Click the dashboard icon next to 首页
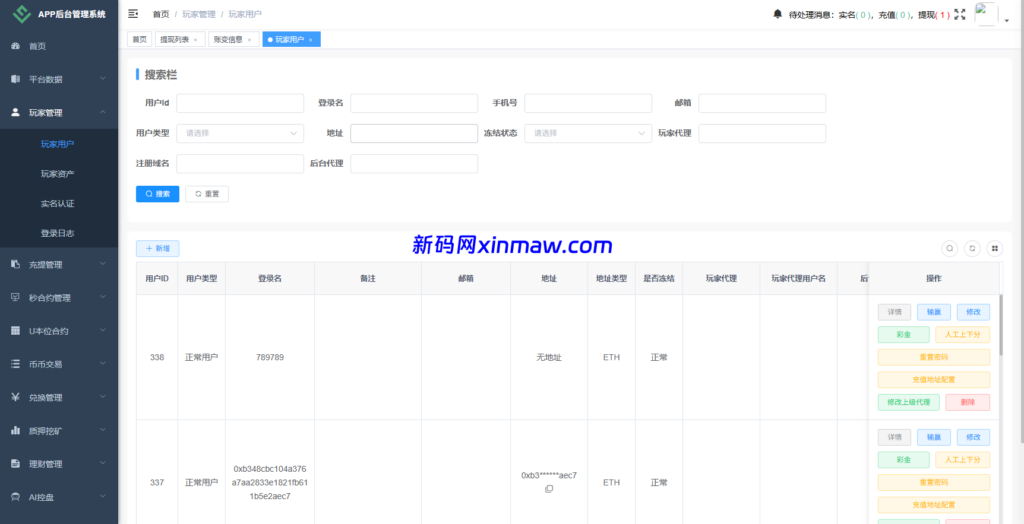This screenshot has width=1024, height=524. [x=16, y=46]
